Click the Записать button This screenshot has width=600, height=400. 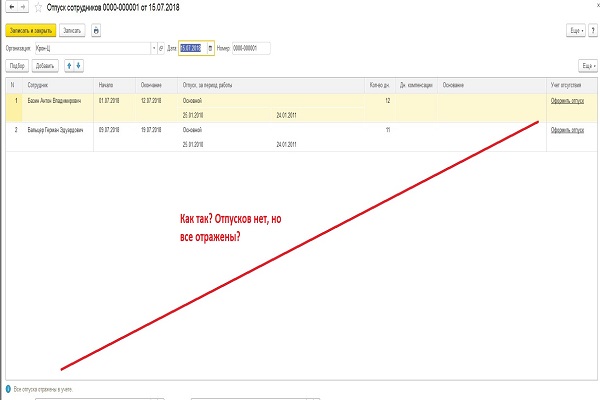point(71,31)
